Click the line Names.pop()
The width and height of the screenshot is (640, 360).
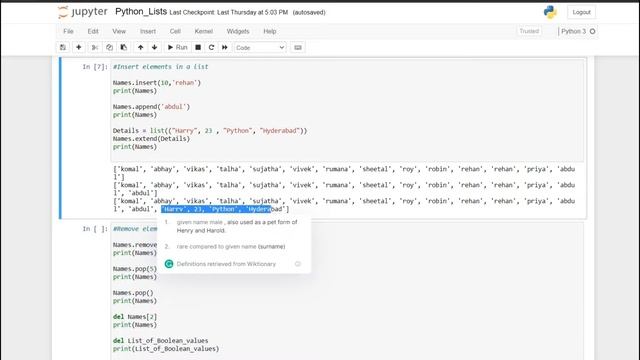click(x=133, y=293)
